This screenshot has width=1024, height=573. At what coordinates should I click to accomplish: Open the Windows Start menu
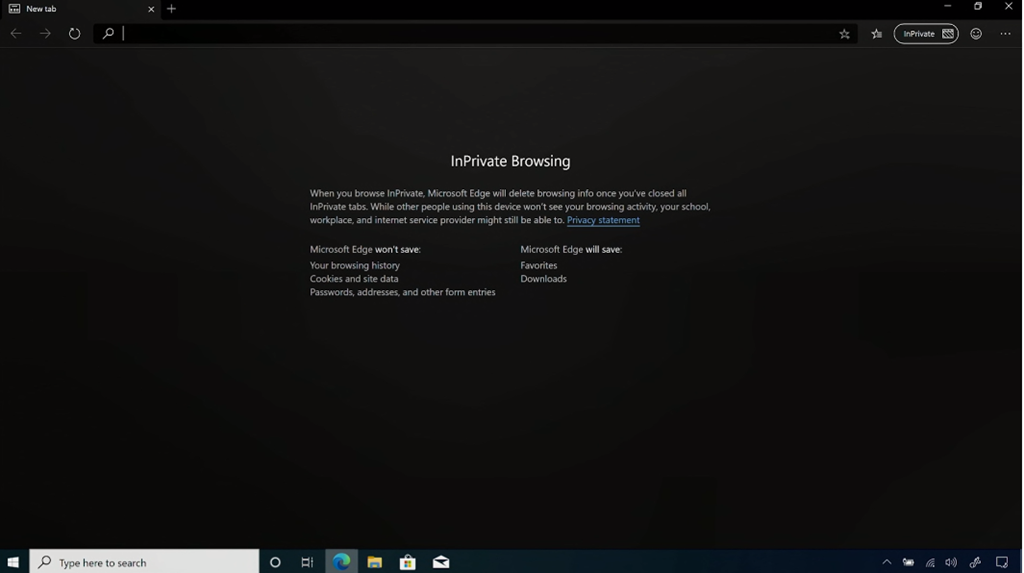tap(13, 562)
